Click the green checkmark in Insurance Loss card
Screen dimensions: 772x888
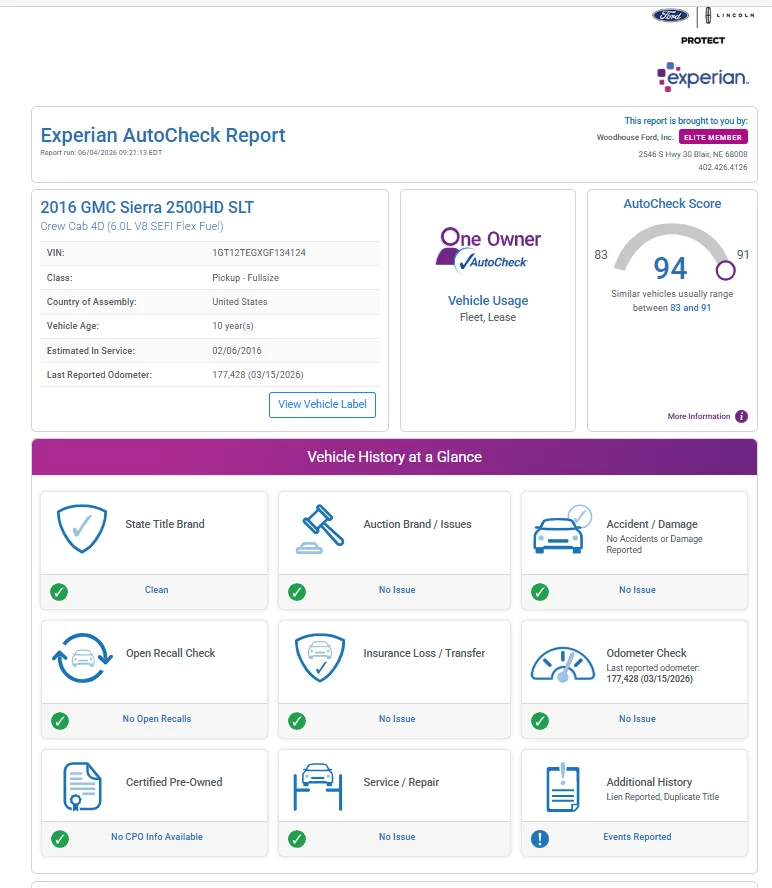297,721
